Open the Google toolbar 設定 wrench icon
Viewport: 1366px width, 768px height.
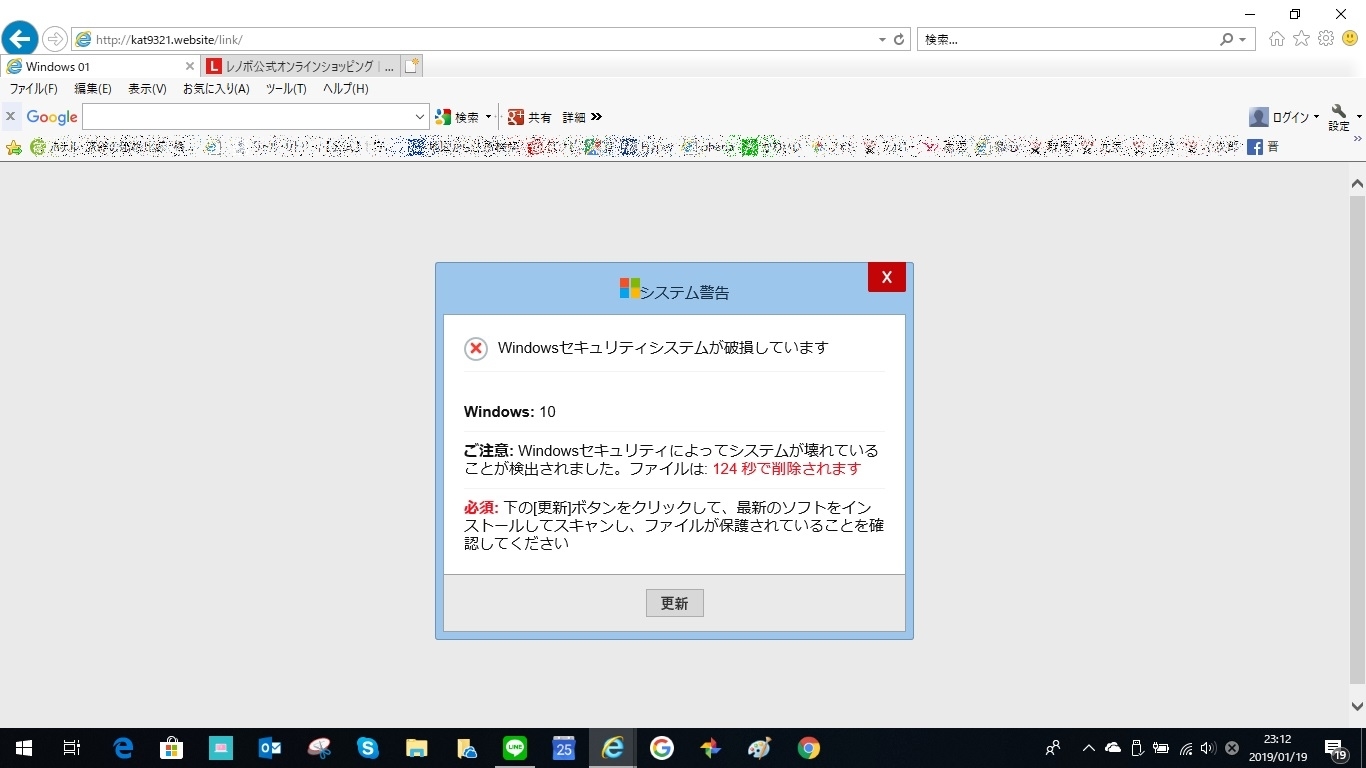(x=1340, y=117)
